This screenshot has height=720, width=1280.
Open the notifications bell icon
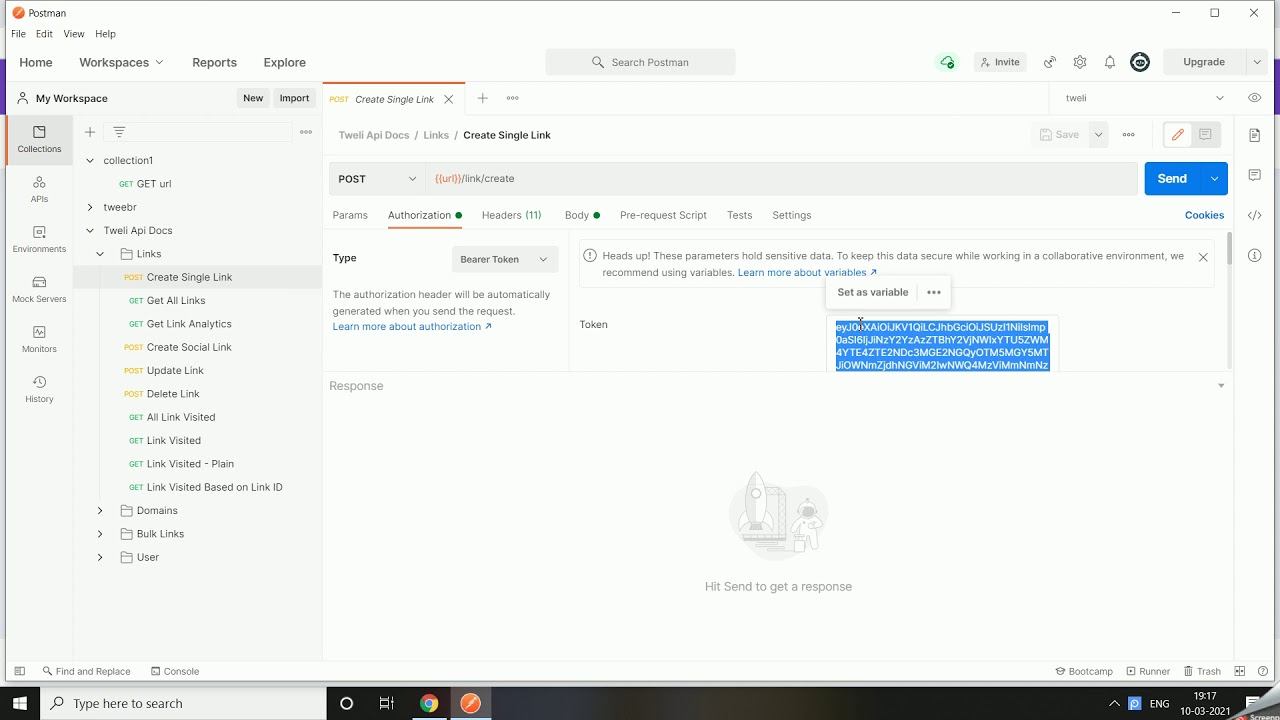(x=1110, y=62)
